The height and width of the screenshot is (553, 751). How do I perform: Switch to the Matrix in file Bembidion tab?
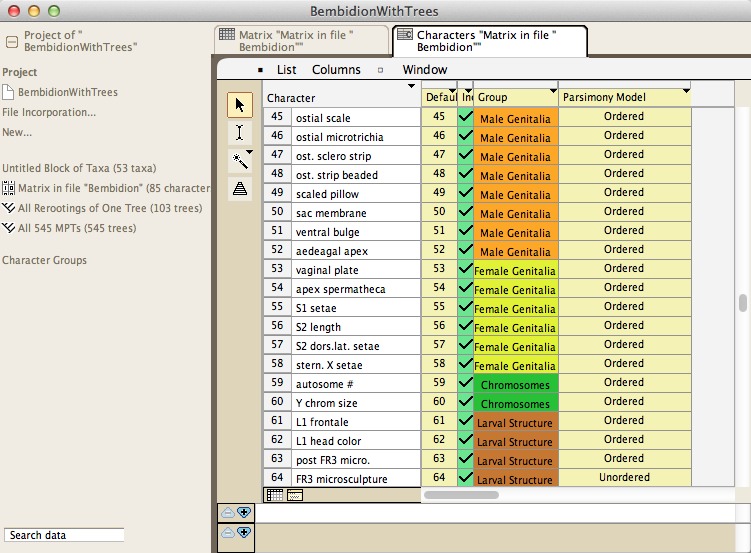tap(301, 40)
